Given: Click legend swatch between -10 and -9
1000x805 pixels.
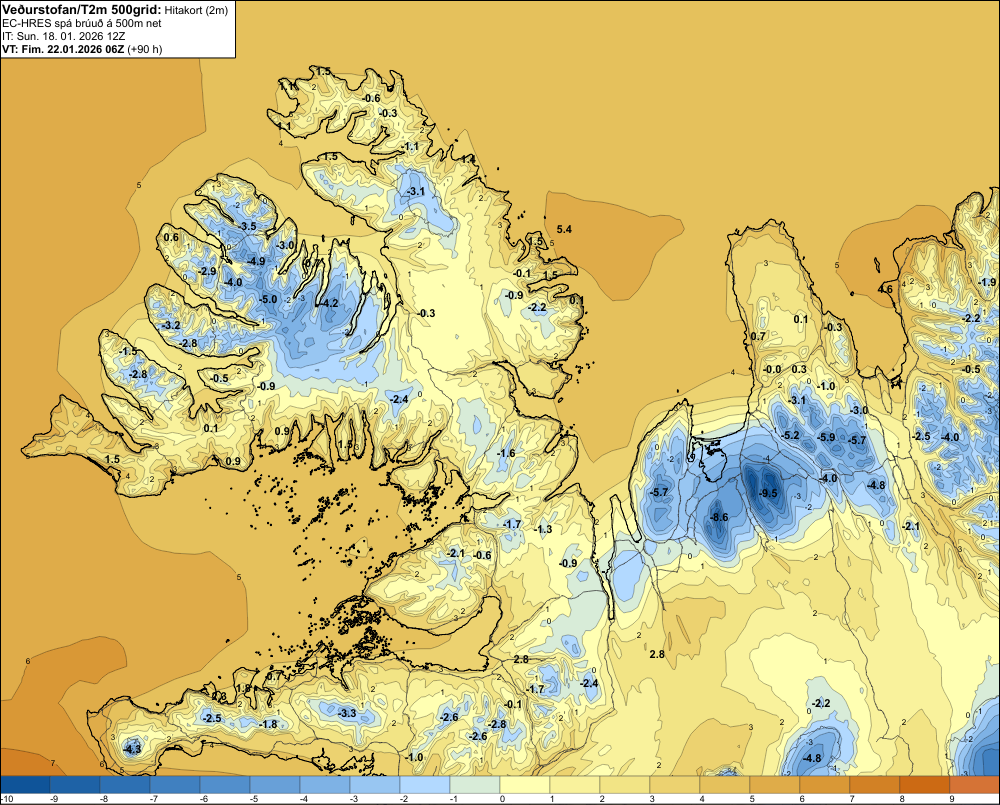Looking at the screenshot, I should pyautogui.click(x=25, y=785).
